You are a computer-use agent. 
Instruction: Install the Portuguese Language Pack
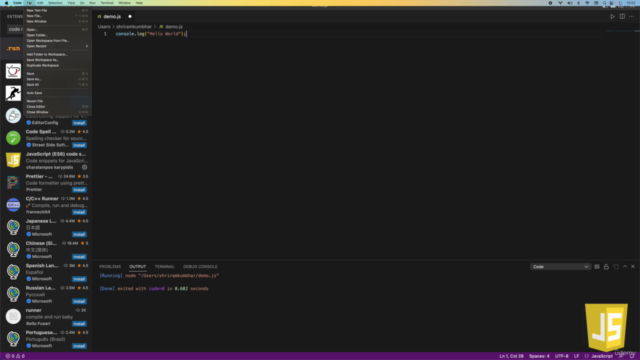[x=79, y=346]
